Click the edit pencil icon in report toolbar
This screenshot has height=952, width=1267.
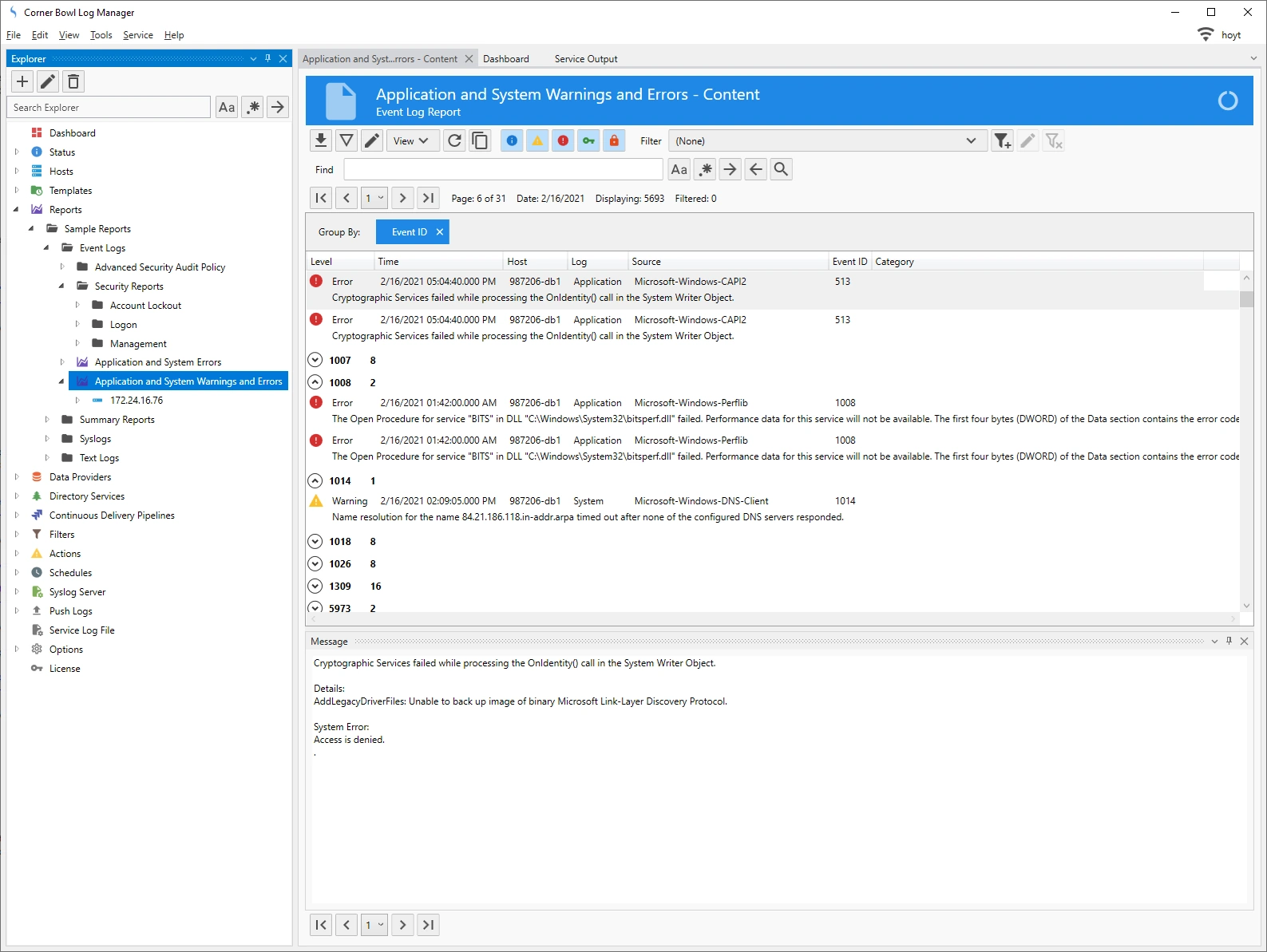click(372, 141)
